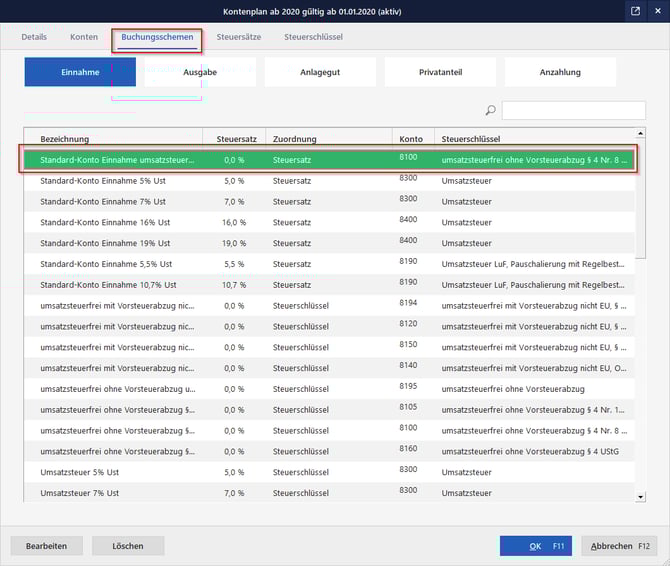Viewport: 670px width, 566px height.
Task: Close the Kontenplan dialog
Action: (658, 11)
